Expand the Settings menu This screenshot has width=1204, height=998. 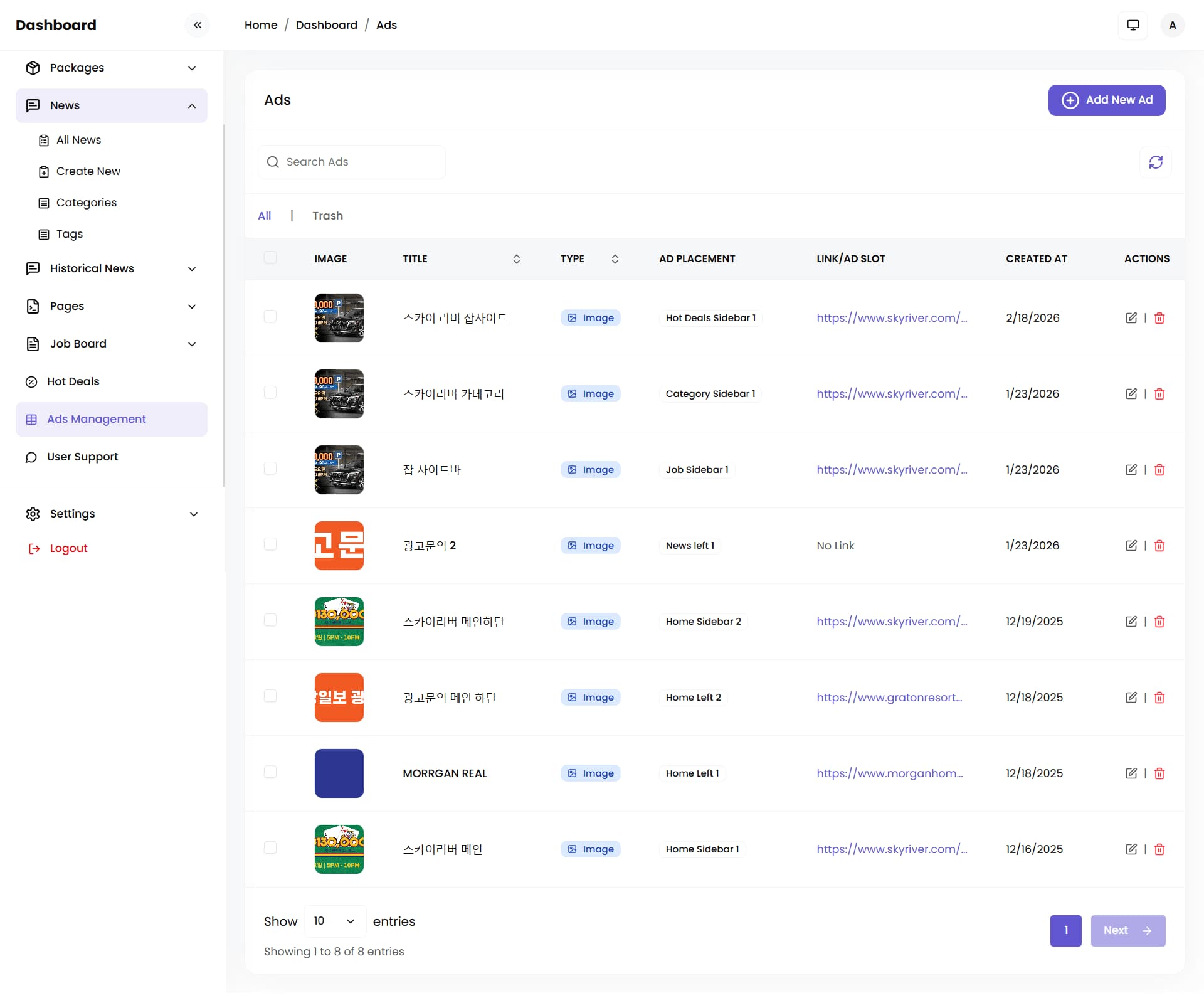tap(112, 514)
